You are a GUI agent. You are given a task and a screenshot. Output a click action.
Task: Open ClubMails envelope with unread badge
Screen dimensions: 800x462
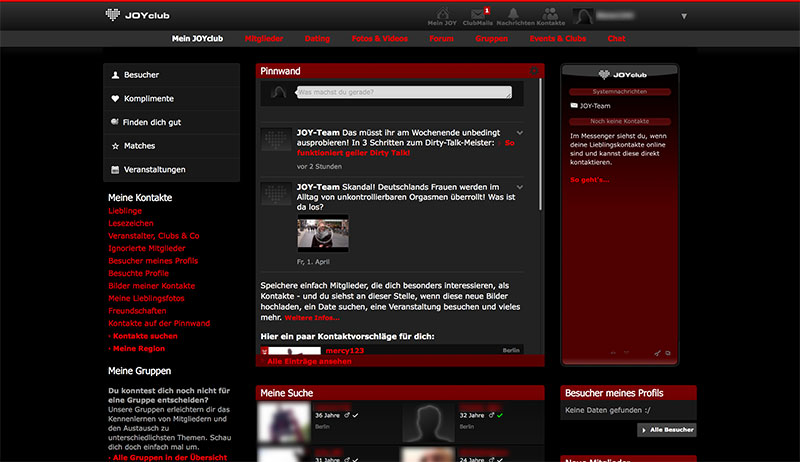(476, 15)
